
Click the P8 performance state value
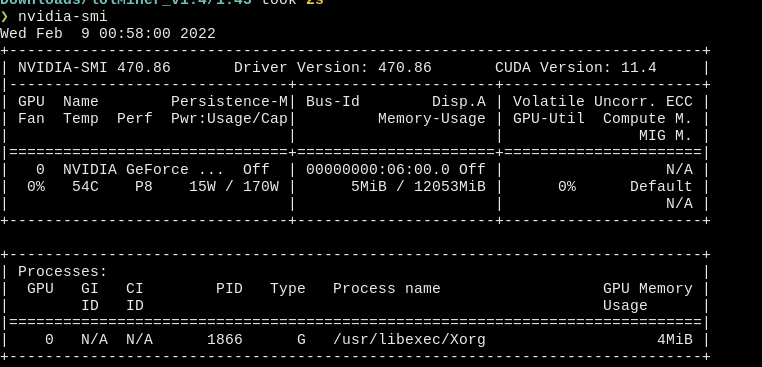click(144, 187)
